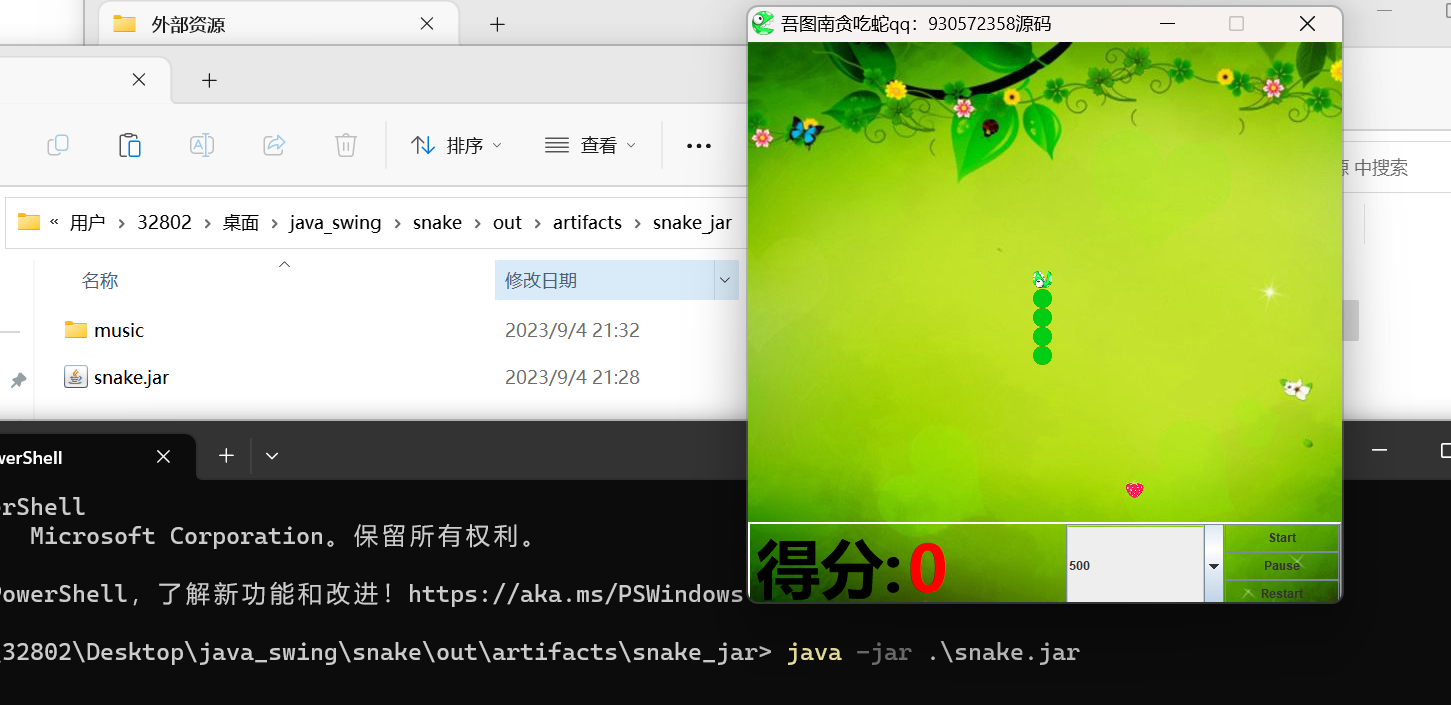Expand the speed combo box arrow showing 500
This screenshot has width=1451, height=705.
1214,565
